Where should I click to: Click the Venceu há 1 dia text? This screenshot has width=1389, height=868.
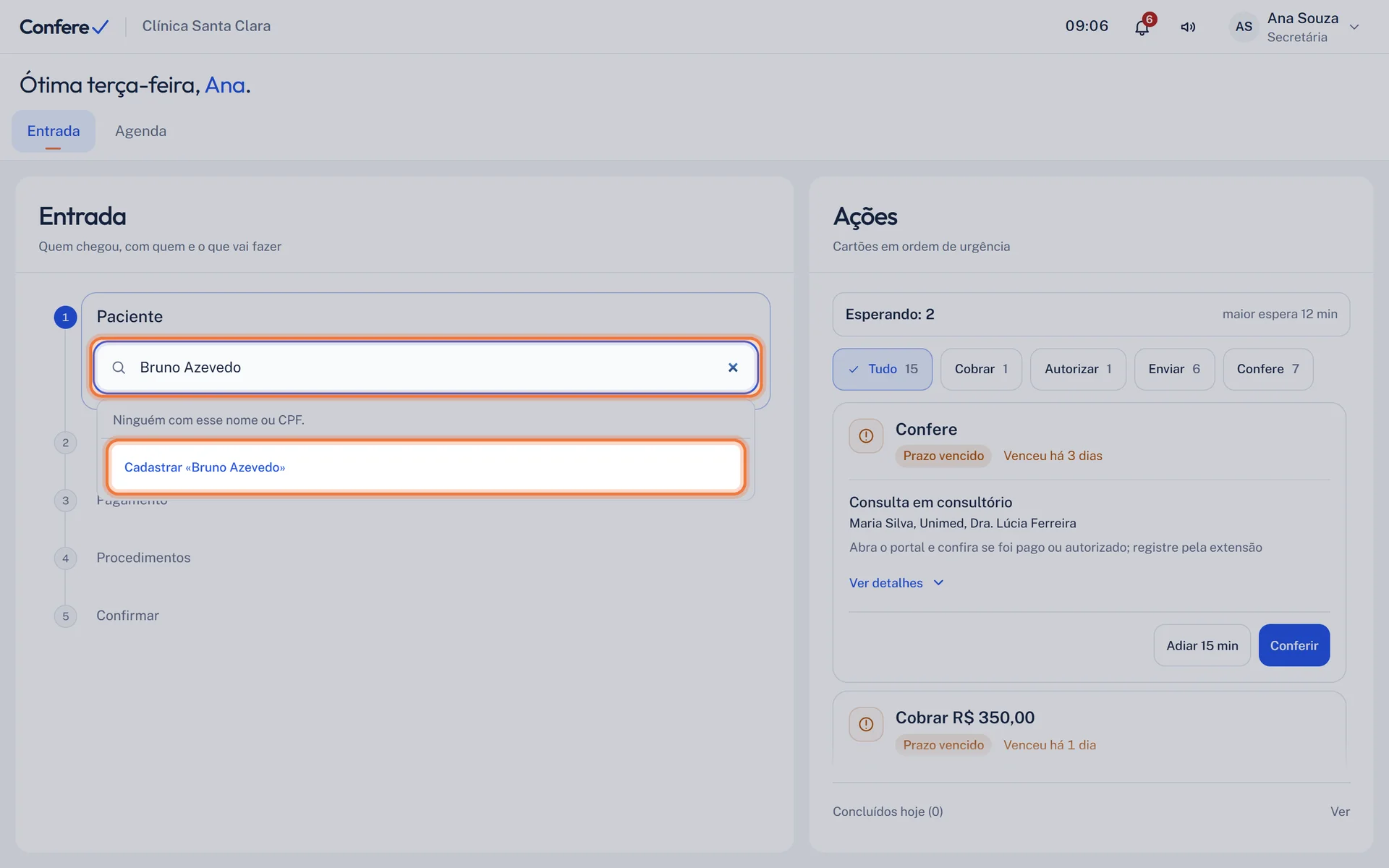click(1049, 745)
